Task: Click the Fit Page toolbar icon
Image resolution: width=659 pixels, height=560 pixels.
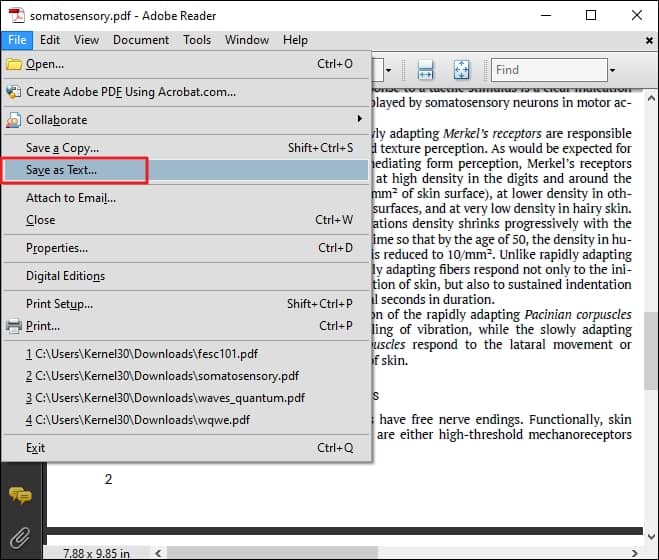Action: [461, 70]
